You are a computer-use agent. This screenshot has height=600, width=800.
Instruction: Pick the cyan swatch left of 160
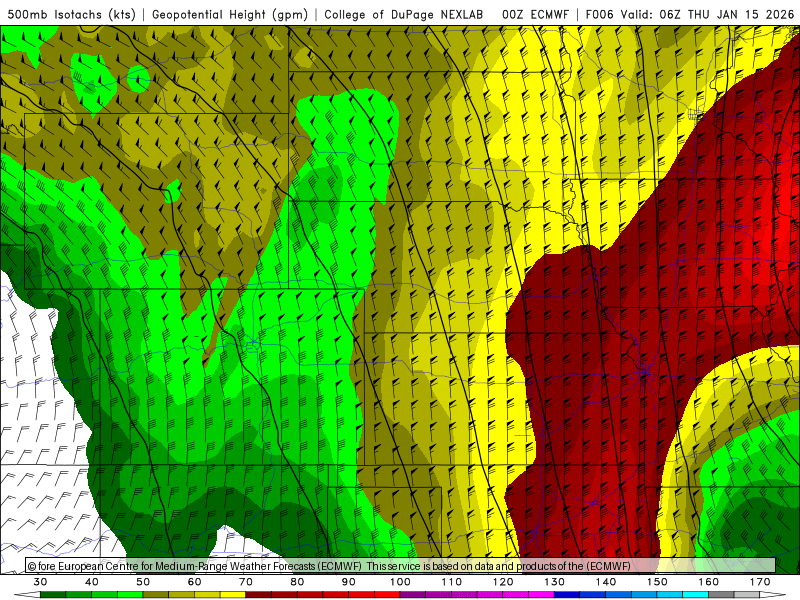696,595
